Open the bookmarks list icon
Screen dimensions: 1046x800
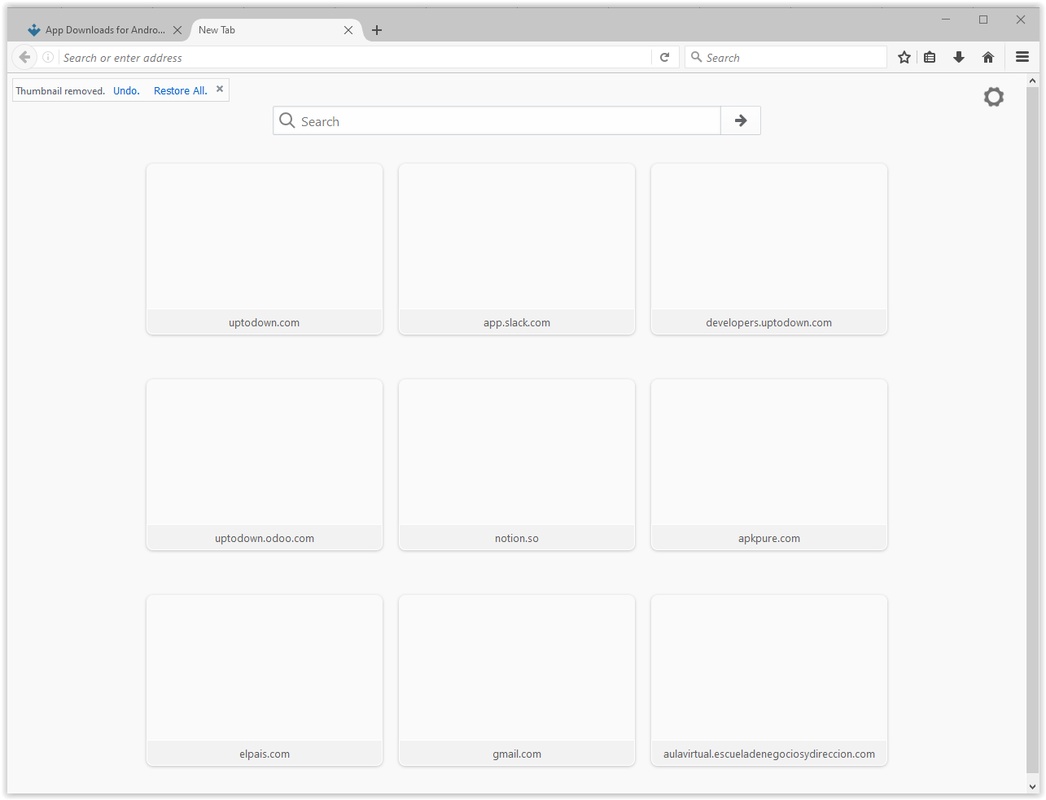[930, 58]
